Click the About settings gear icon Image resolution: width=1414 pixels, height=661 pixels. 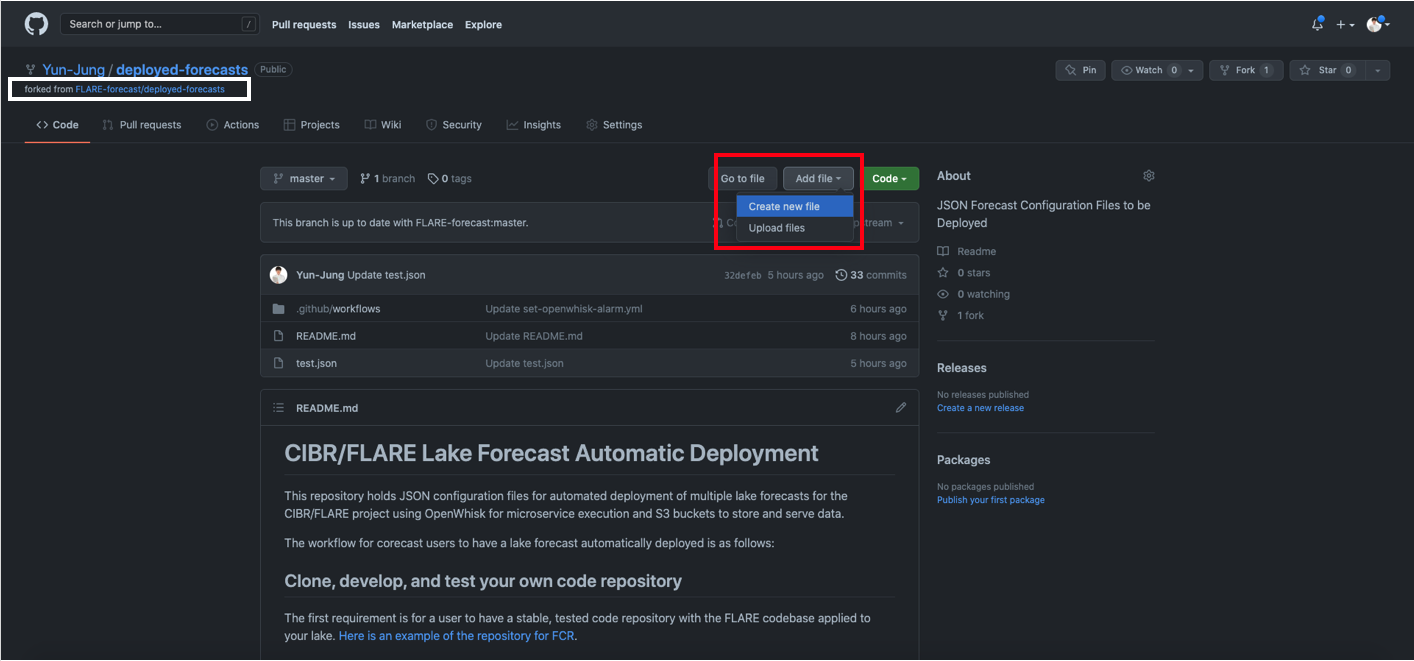[x=1148, y=176]
